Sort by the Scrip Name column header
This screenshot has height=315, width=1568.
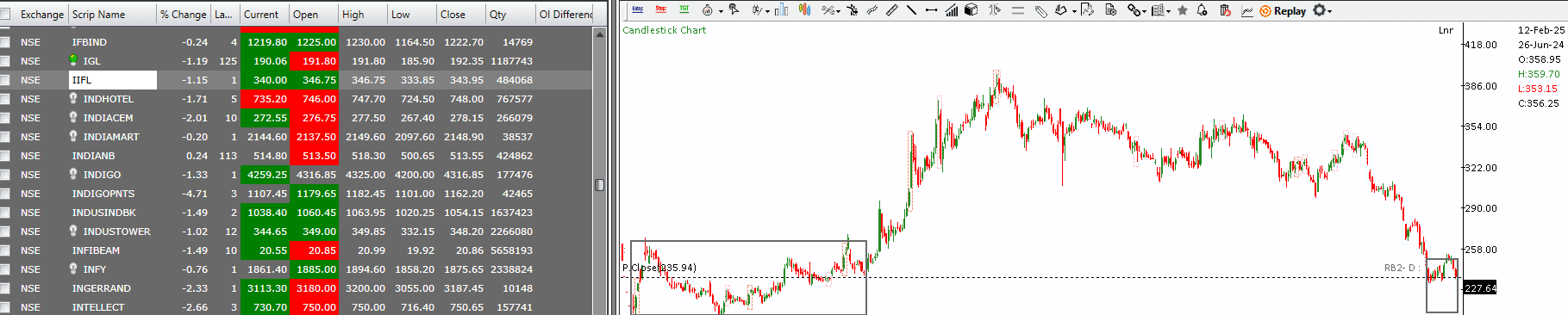coord(112,15)
